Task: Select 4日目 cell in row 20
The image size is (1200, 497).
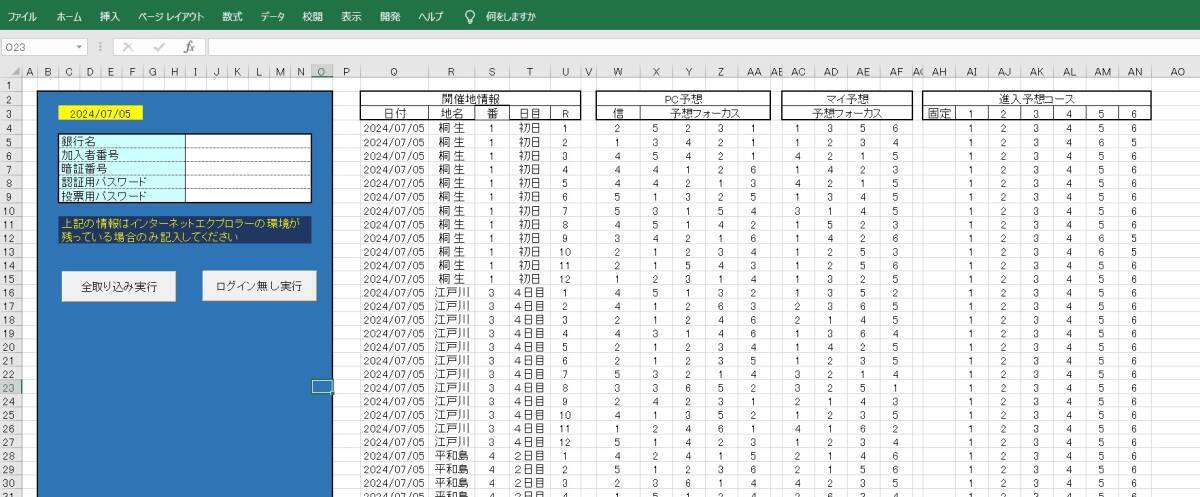Action: (x=528, y=347)
